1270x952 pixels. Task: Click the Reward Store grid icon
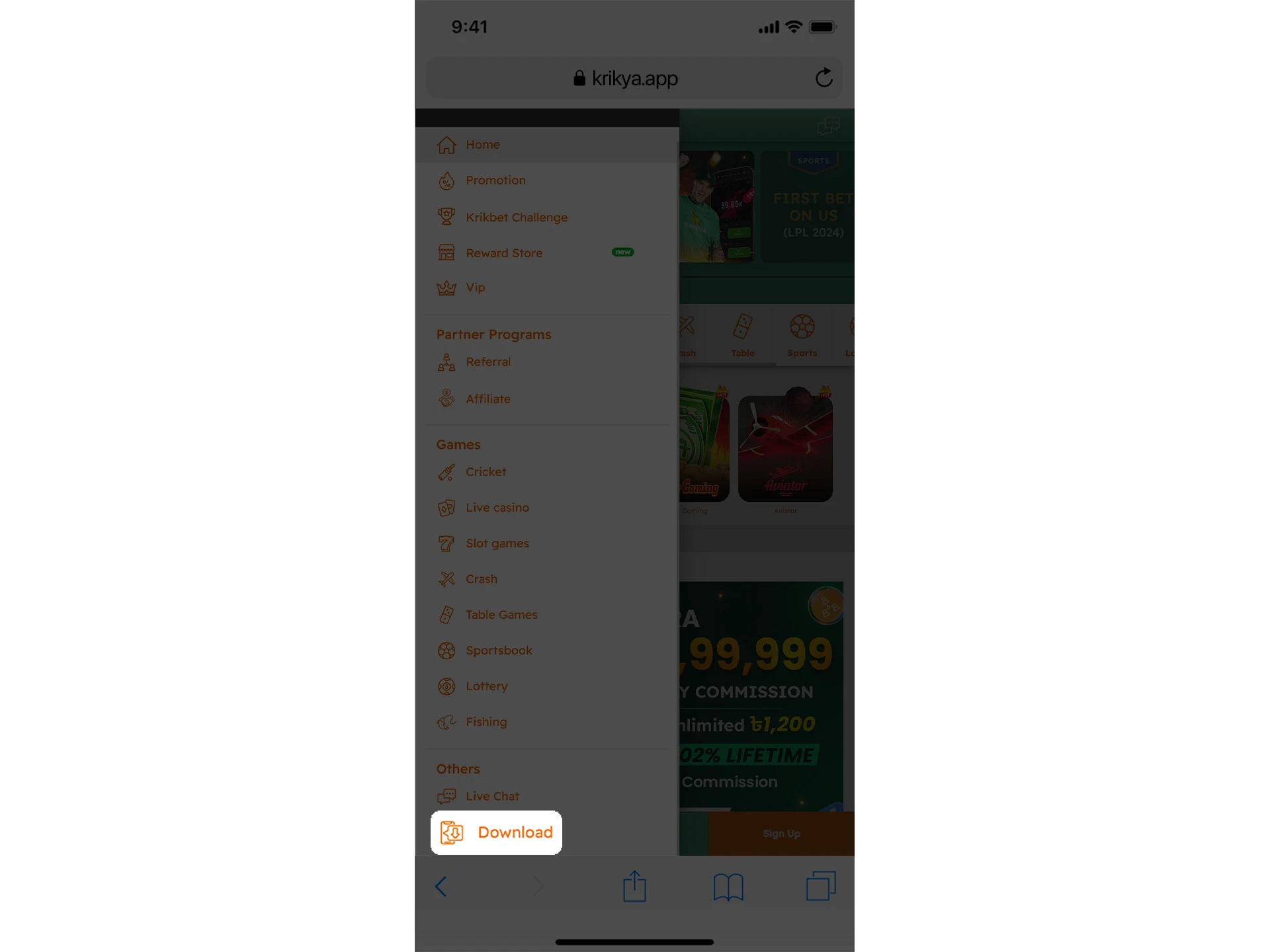pos(446,252)
